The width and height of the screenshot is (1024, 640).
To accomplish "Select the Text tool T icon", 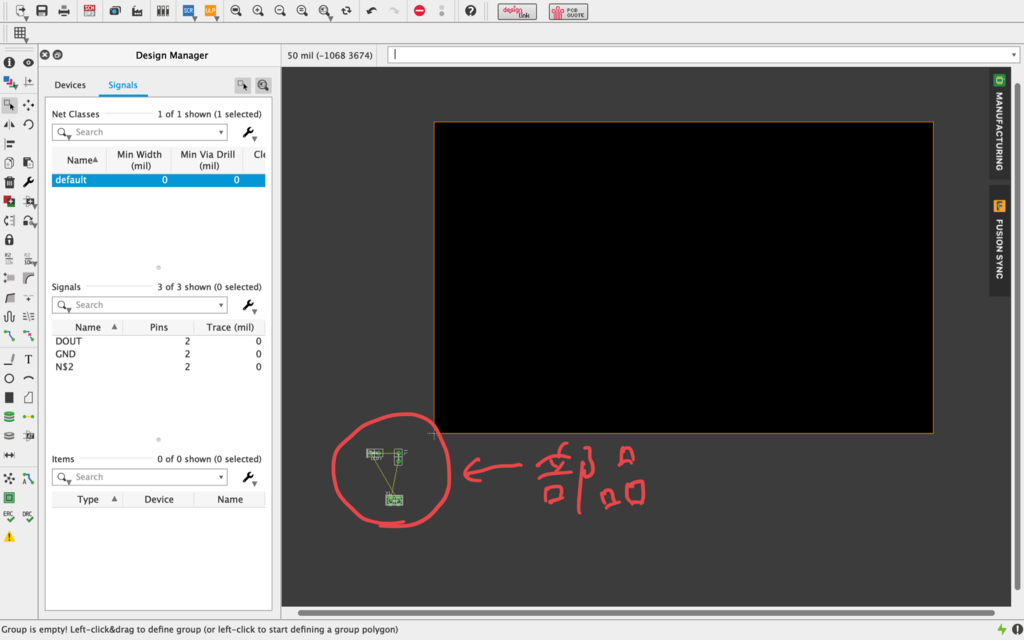I will click(28, 359).
